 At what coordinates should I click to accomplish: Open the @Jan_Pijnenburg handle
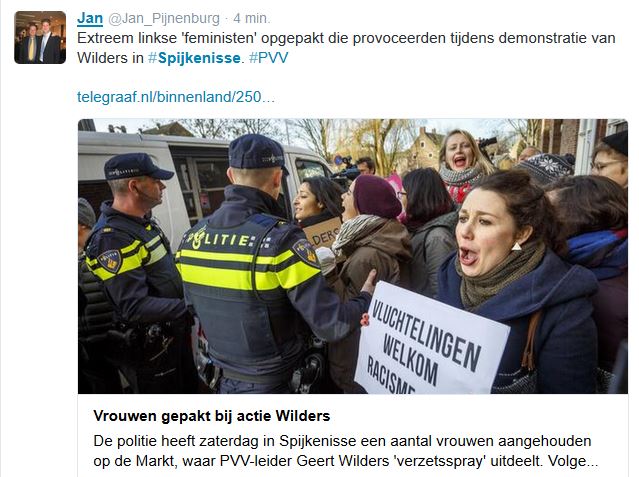coord(164,18)
